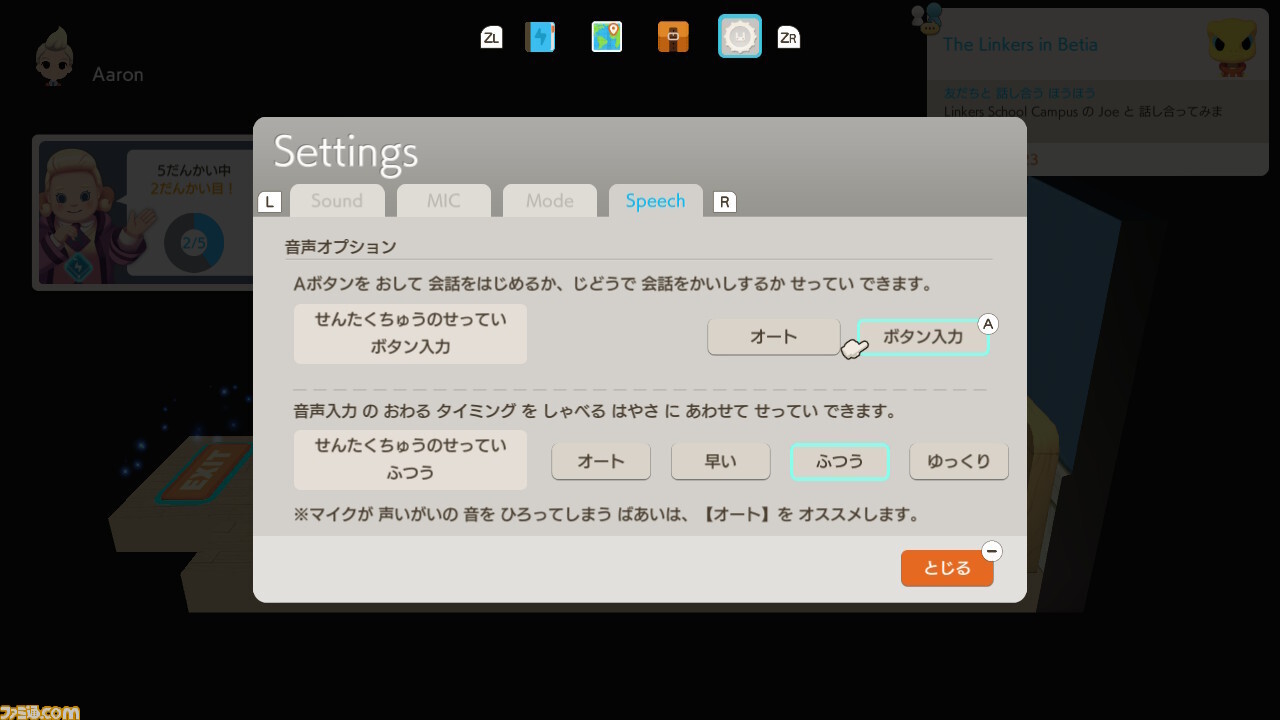Viewport: 1280px width, 720px height.
Task: Open the blue notebook icon in top bar
Action: 540,37
